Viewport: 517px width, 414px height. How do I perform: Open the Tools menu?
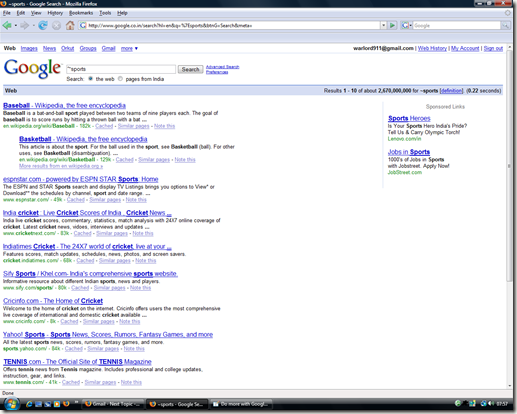click(x=105, y=13)
